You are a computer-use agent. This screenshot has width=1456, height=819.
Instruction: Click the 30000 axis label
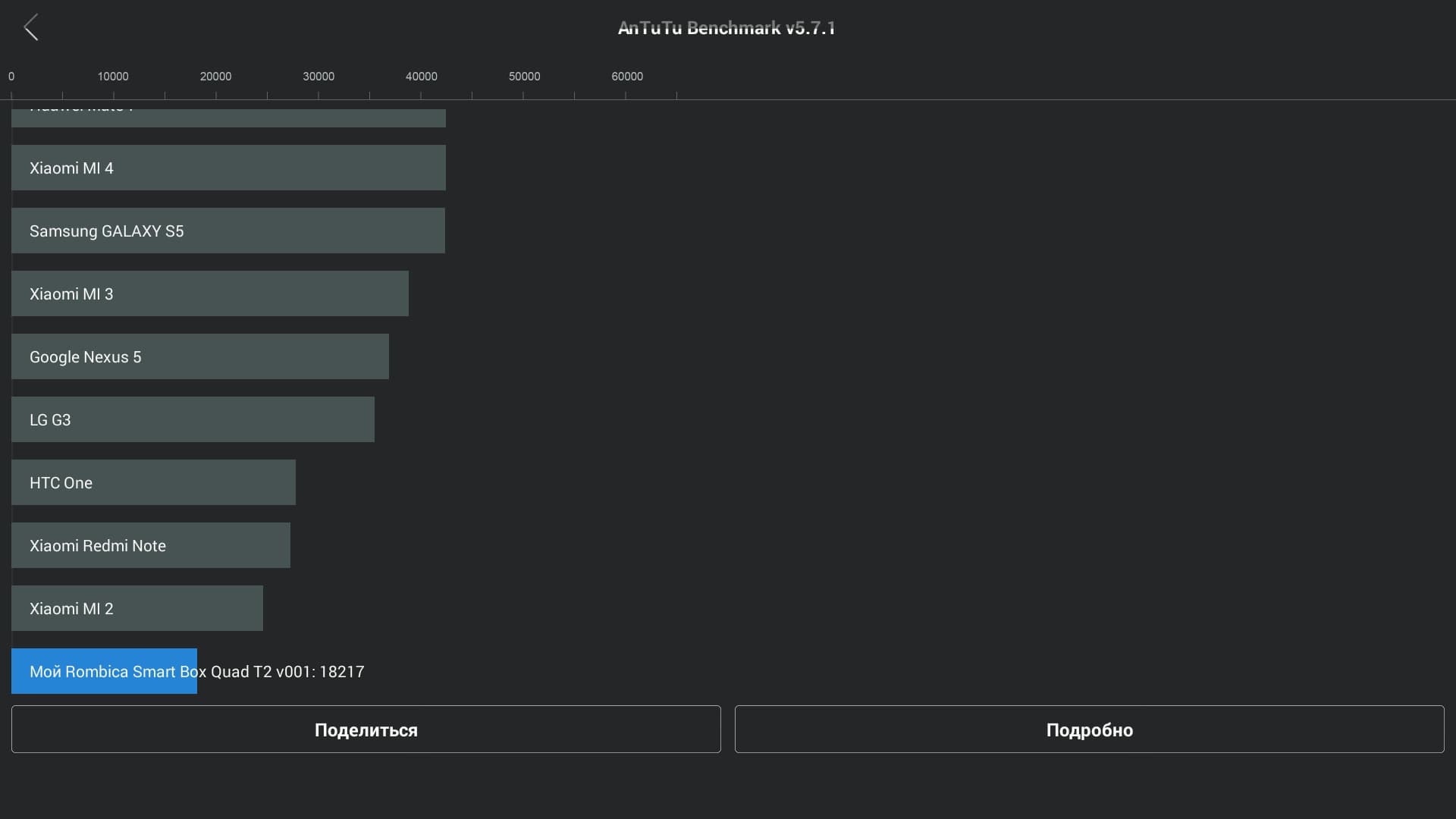coord(318,77)
